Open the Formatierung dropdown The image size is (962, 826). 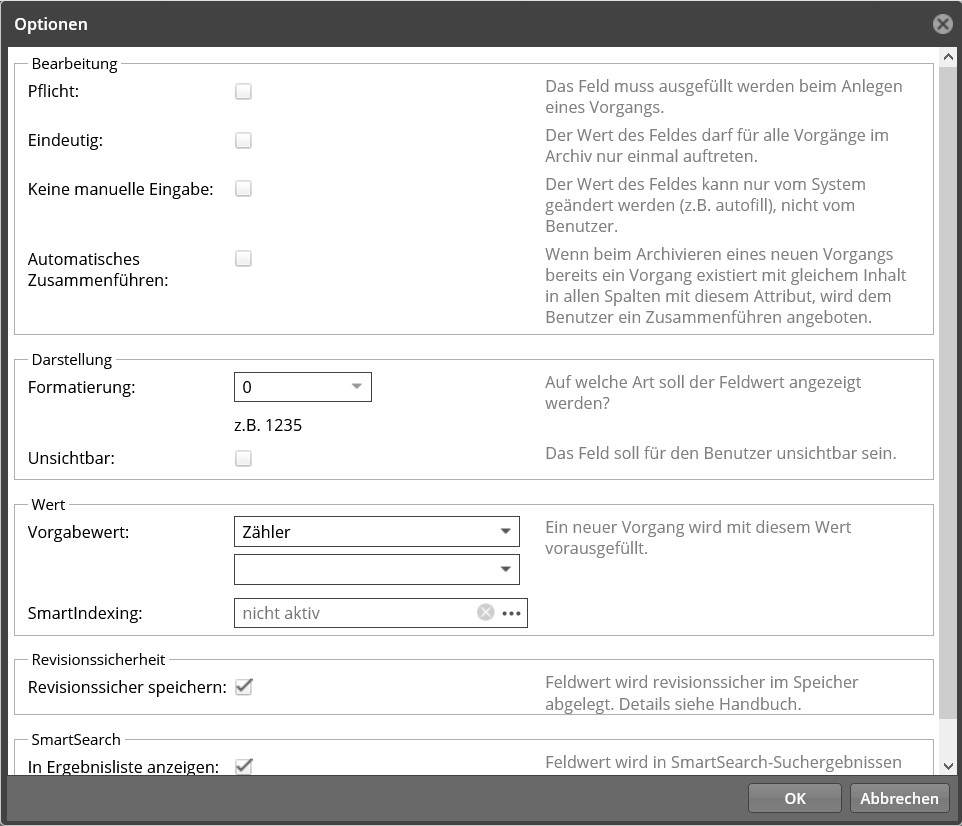(302, 387)
